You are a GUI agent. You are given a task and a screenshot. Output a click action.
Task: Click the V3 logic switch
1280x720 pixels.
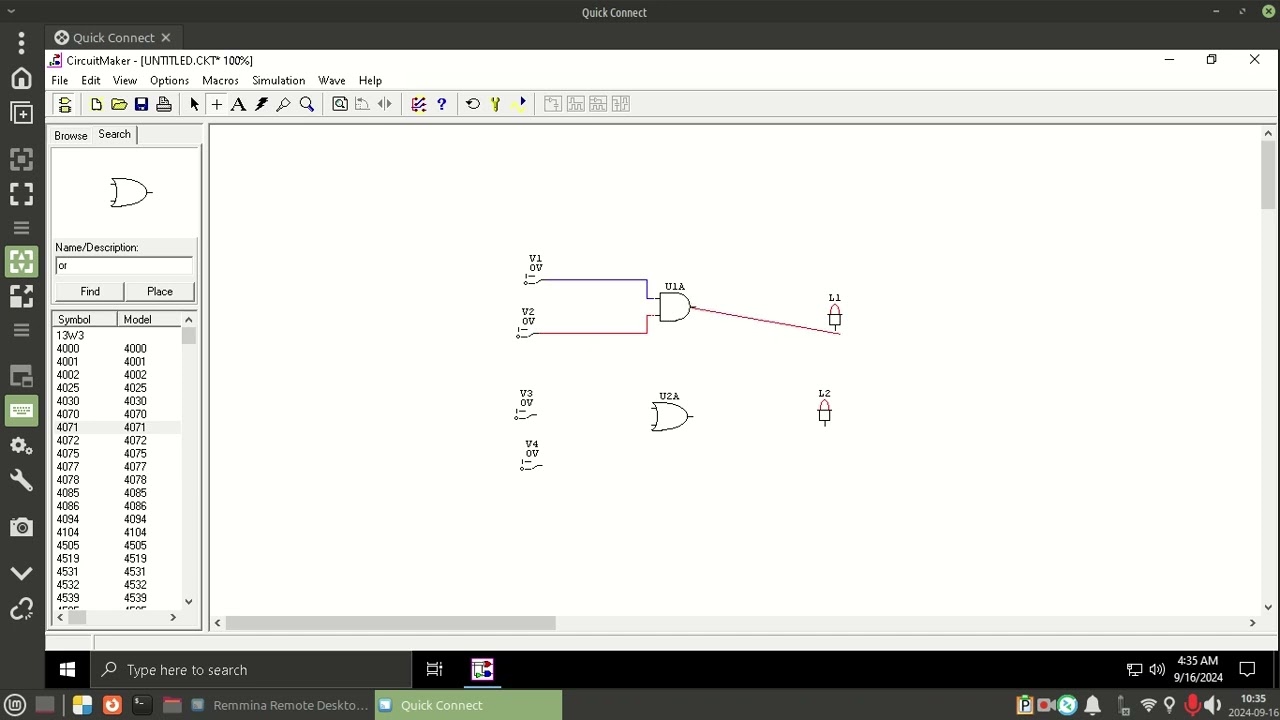[525, 415]
